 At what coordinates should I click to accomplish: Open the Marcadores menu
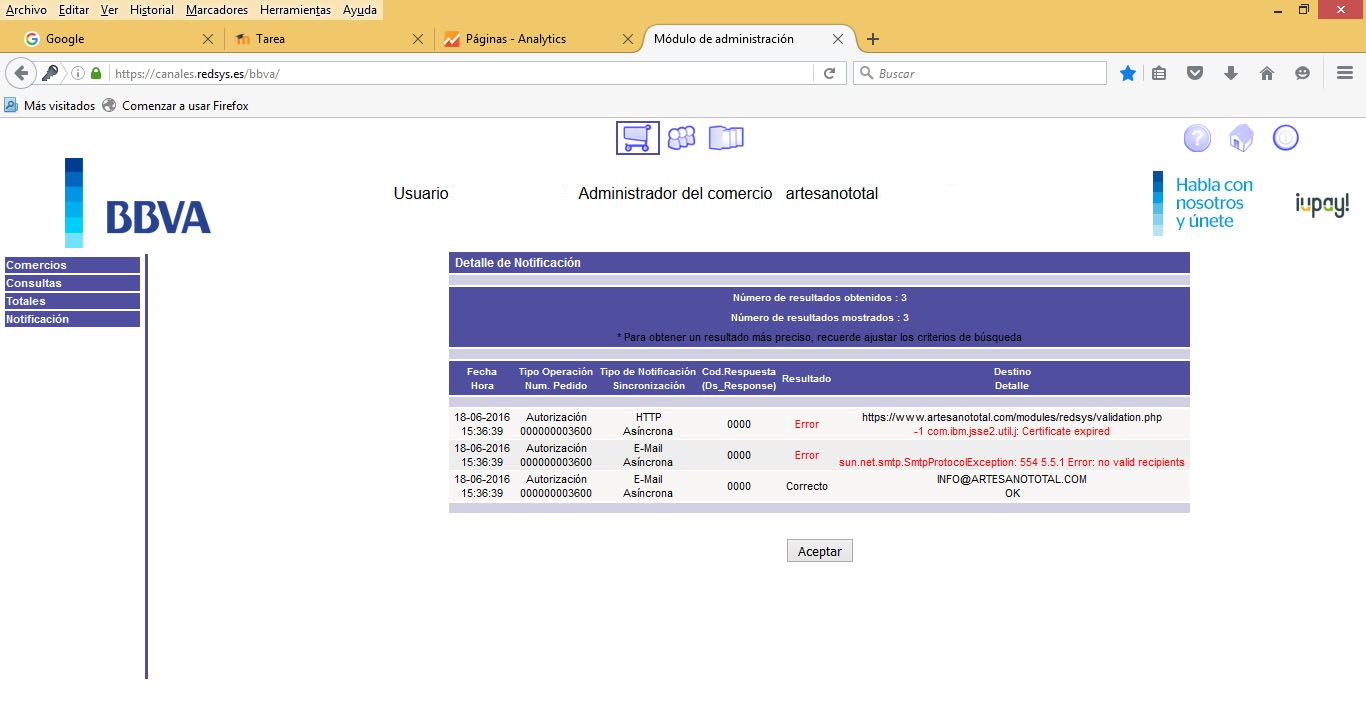point(217,10)
